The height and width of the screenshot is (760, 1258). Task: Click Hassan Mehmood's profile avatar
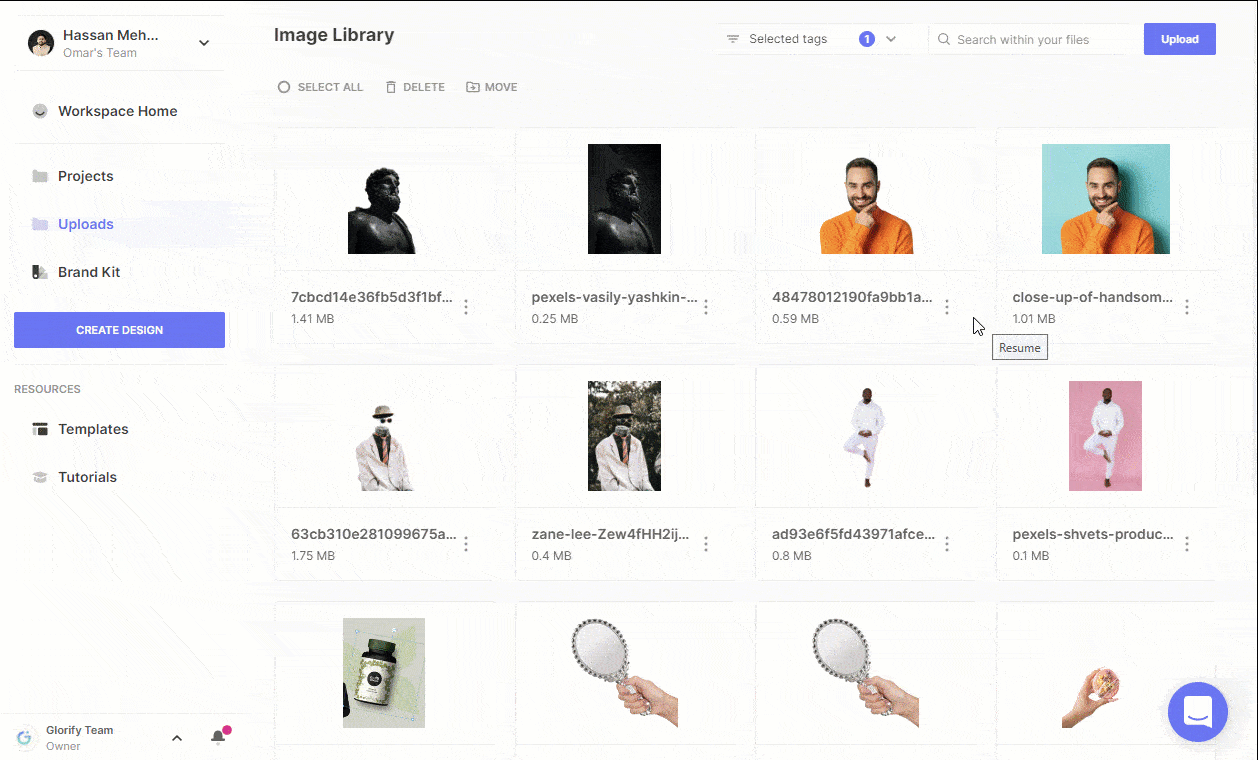[x=41, y=43]
